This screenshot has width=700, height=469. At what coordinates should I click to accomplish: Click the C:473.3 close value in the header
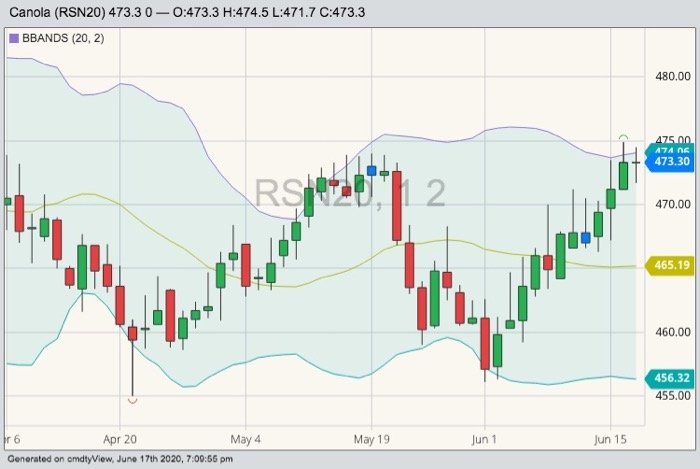pos(342,12)
